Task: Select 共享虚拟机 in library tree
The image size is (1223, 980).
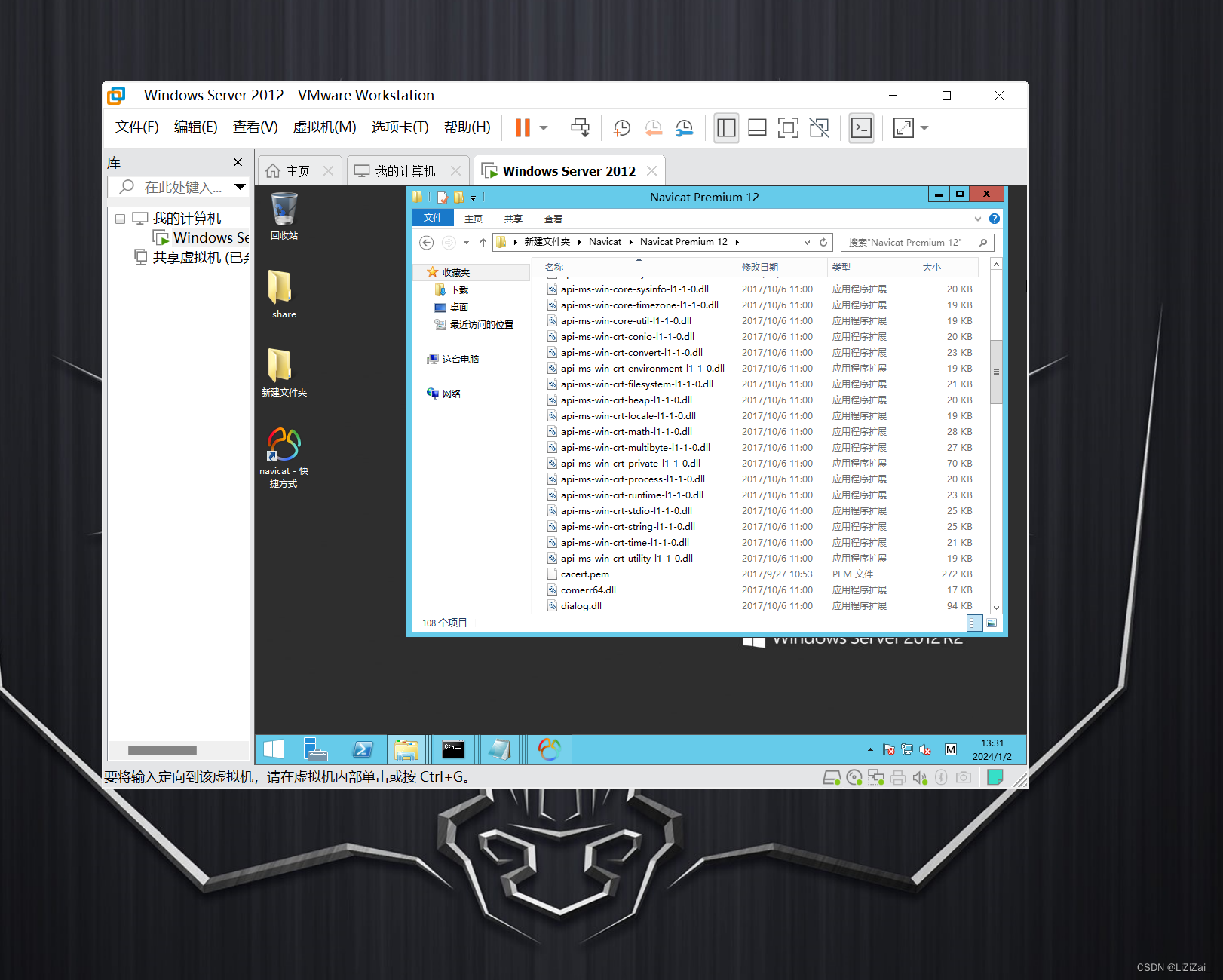Action: (192, 257)
